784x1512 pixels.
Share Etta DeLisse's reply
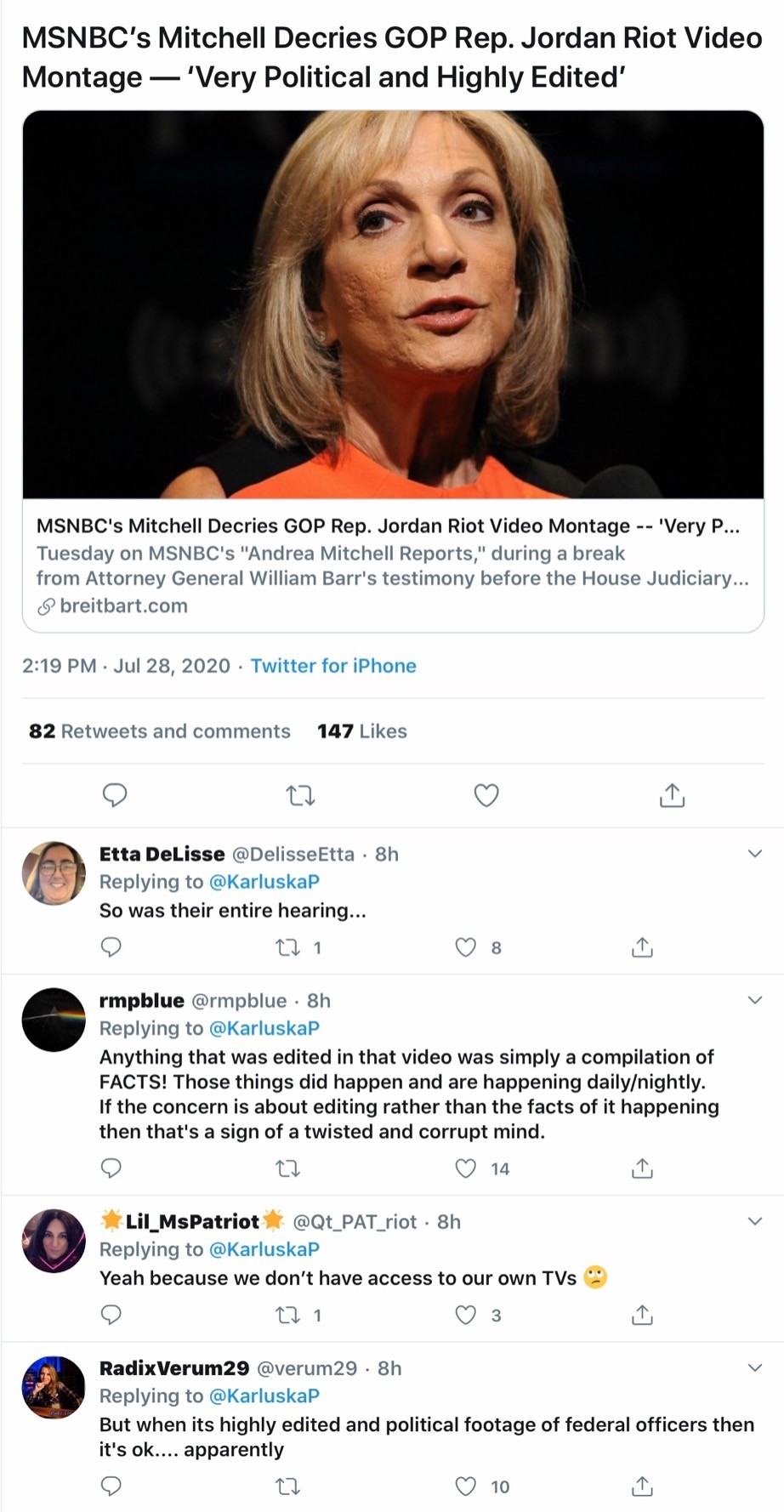[642, 946]
